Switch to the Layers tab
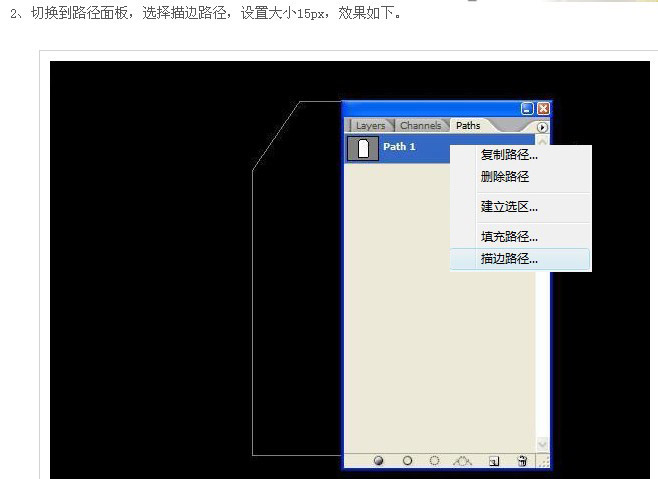658x479 pixels. (370, 126)
